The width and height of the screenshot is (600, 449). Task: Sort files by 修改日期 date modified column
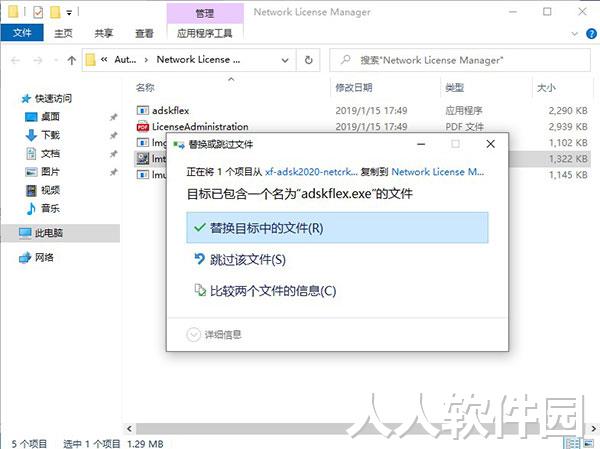[354, 88]
